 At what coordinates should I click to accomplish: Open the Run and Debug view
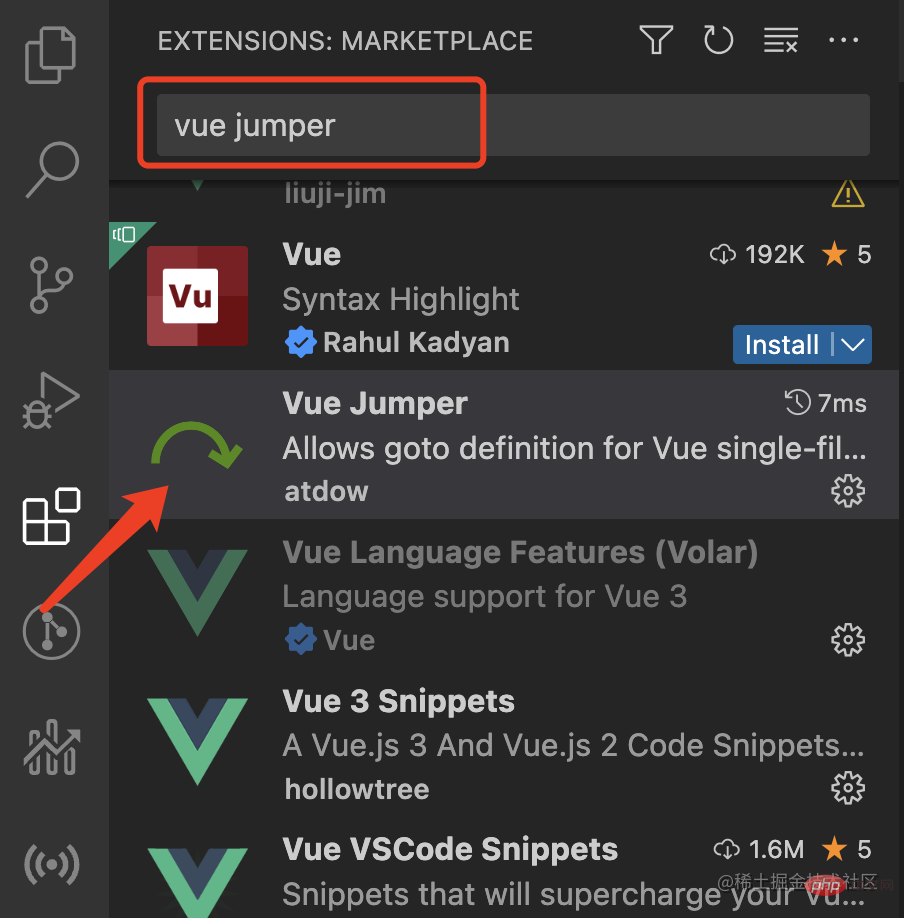tap(51, 400)
